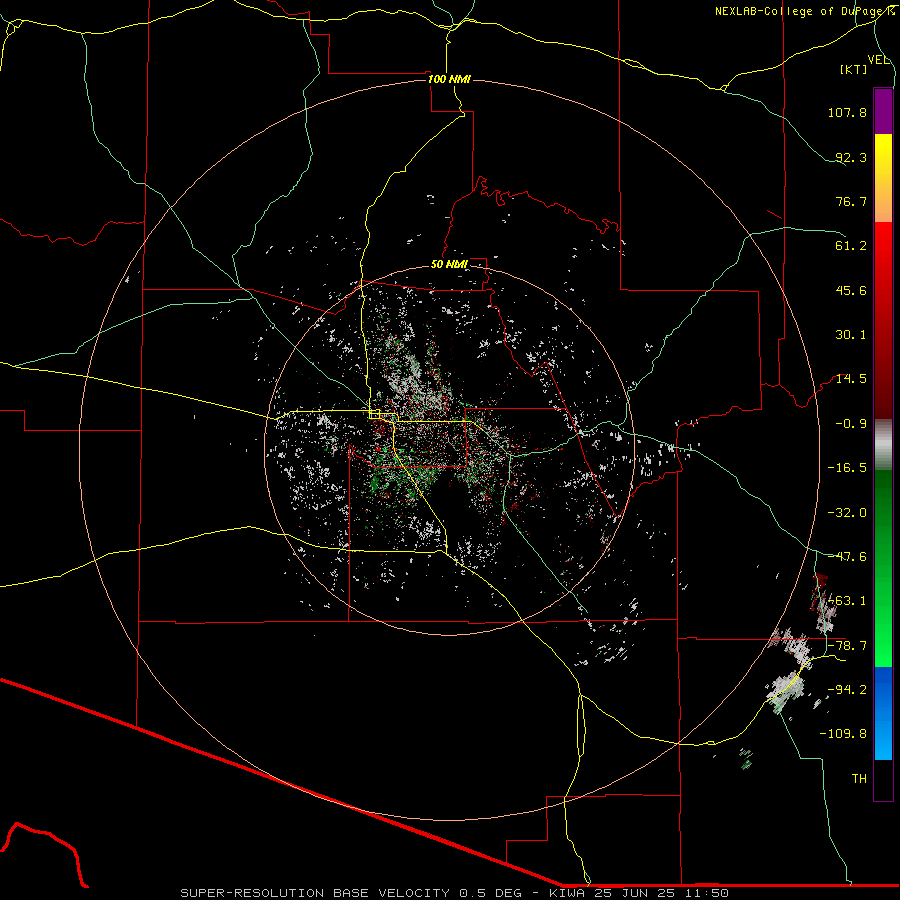The height and width of the screenshot is (900, 900).
Task: Click the green segment of the color bar
Action: (883, 568)
